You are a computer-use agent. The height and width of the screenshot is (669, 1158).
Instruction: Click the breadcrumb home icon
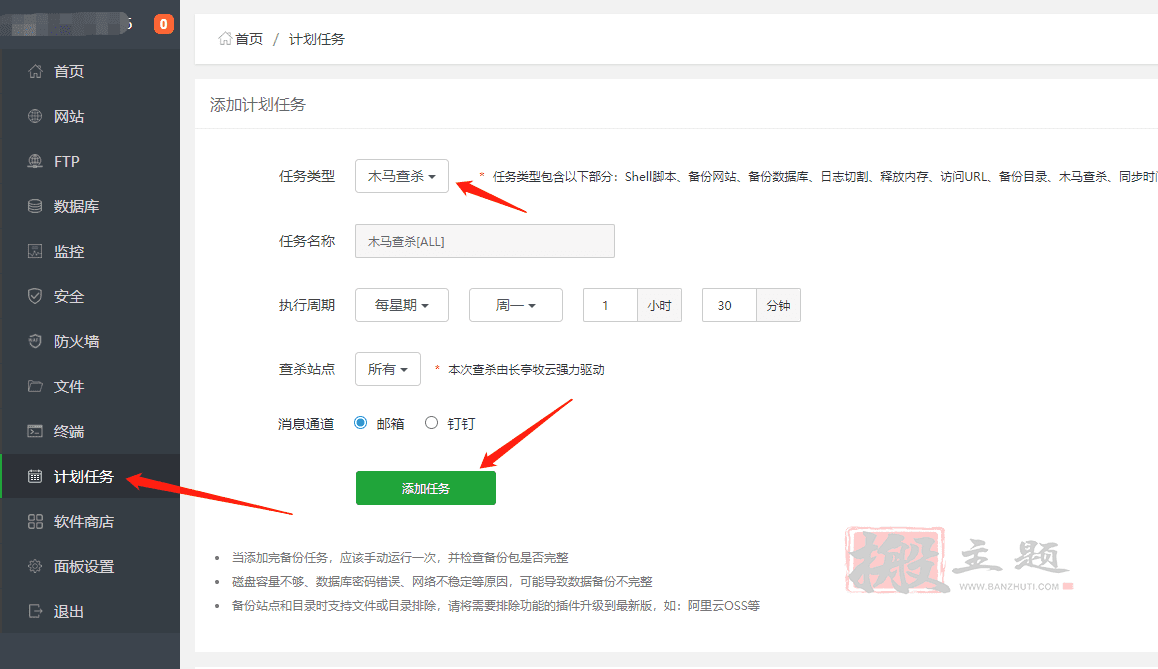225,38
